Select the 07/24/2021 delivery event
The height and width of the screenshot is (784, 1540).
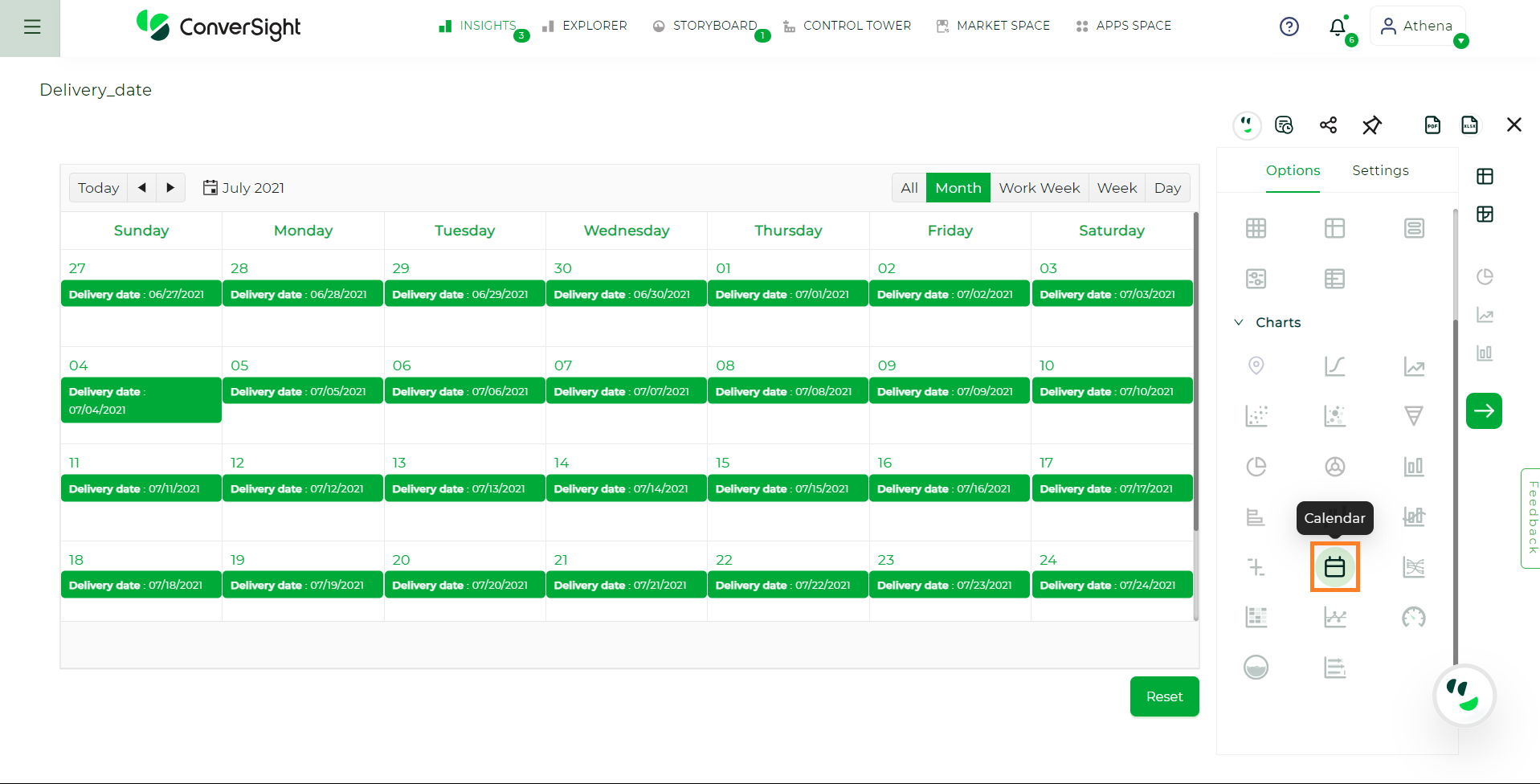click(x=1112, y=585)
